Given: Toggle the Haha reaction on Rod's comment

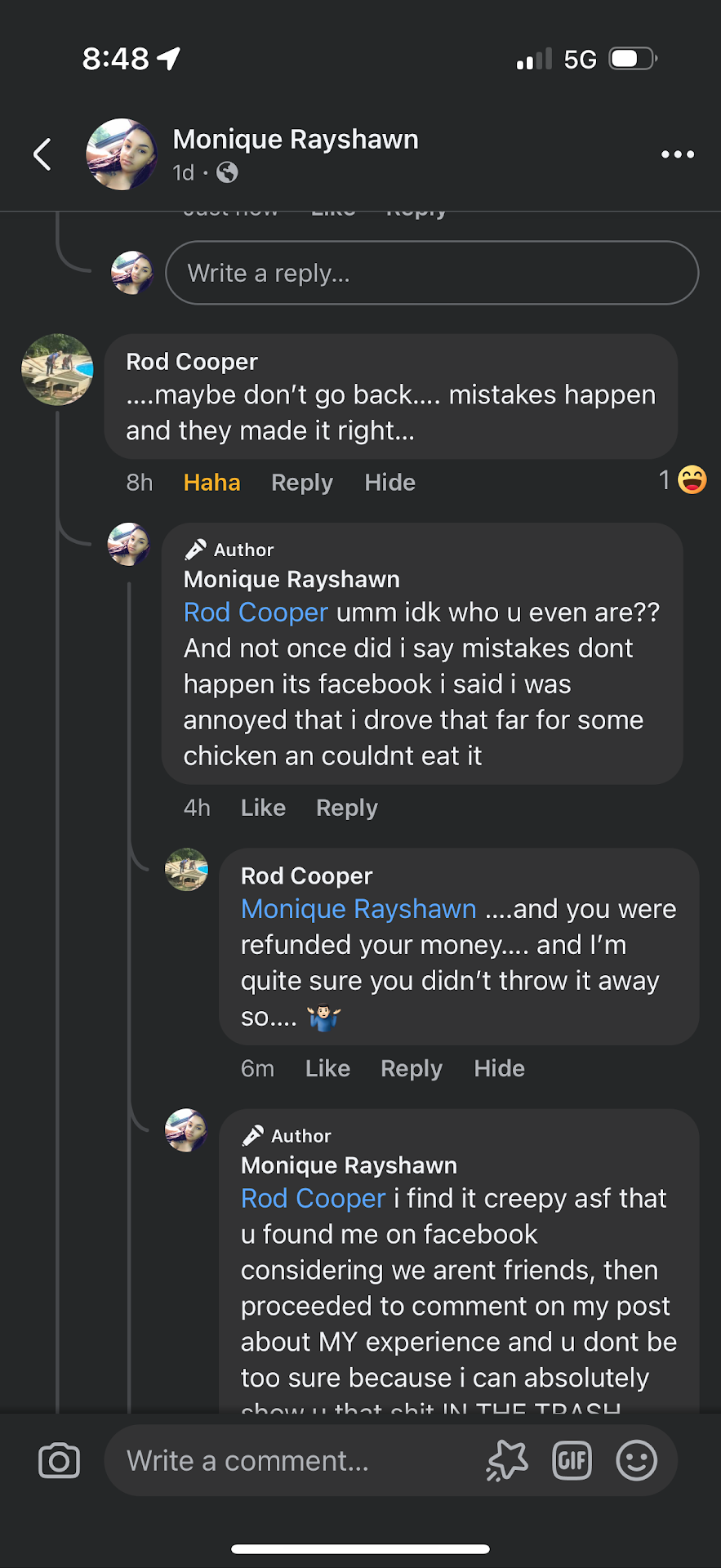Looking at the screenshot, I should (211, 483).
